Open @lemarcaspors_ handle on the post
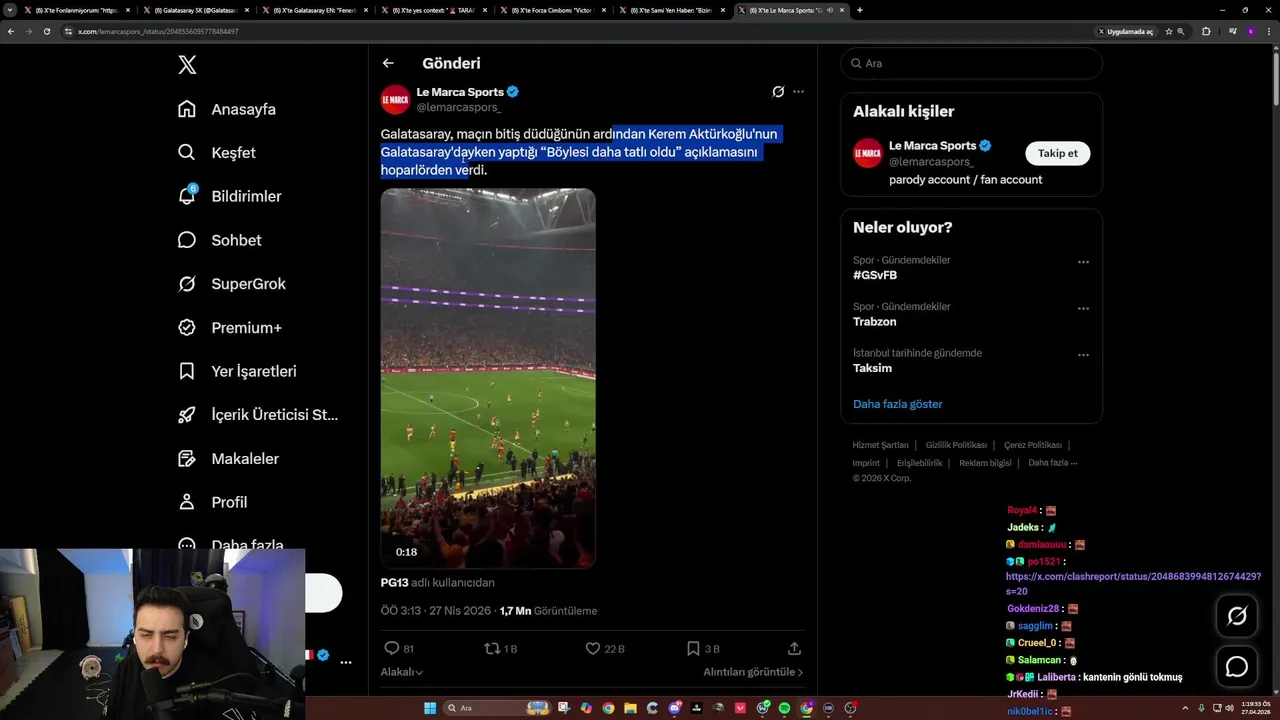Image resolution: width=1280 pixels, height=720 pixels. coord(459,107)
